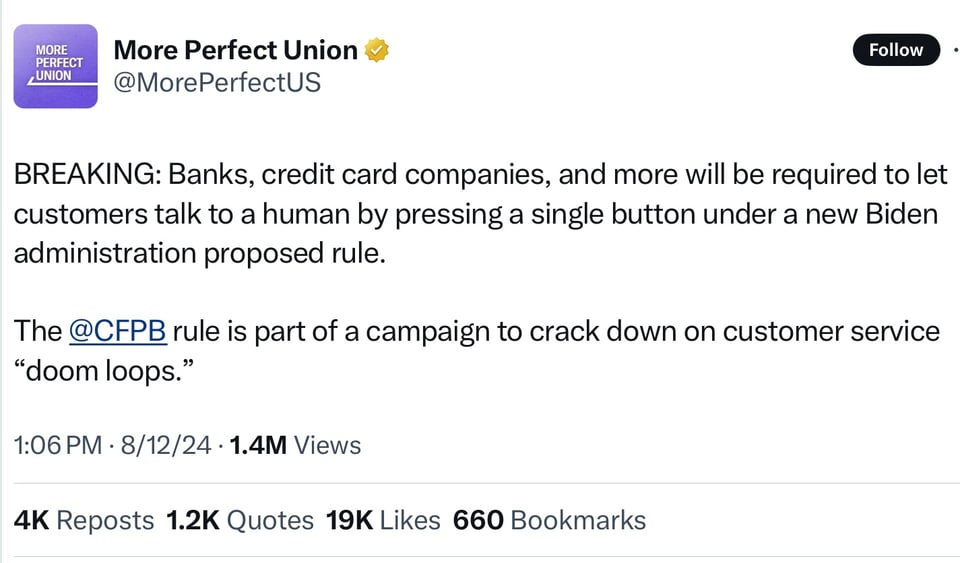Open the More Perfect Union profile avatar
The image size is (960, 563).
[x=55, y=66]
